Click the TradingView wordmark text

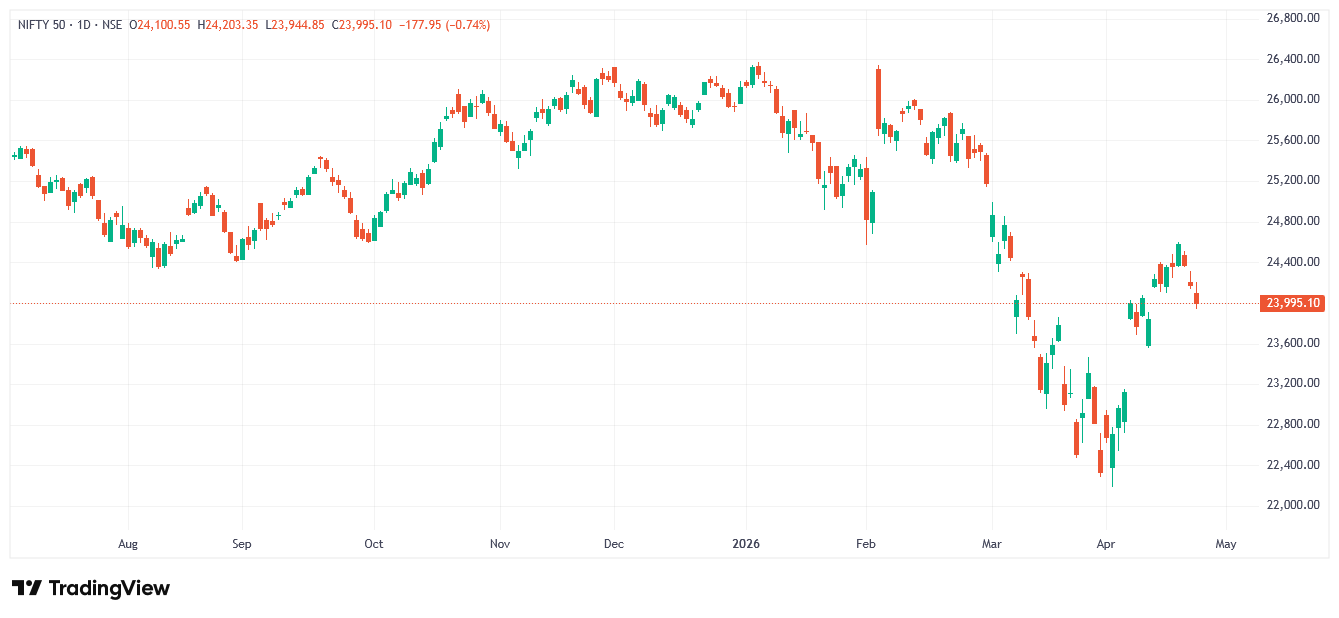[109, 588]
